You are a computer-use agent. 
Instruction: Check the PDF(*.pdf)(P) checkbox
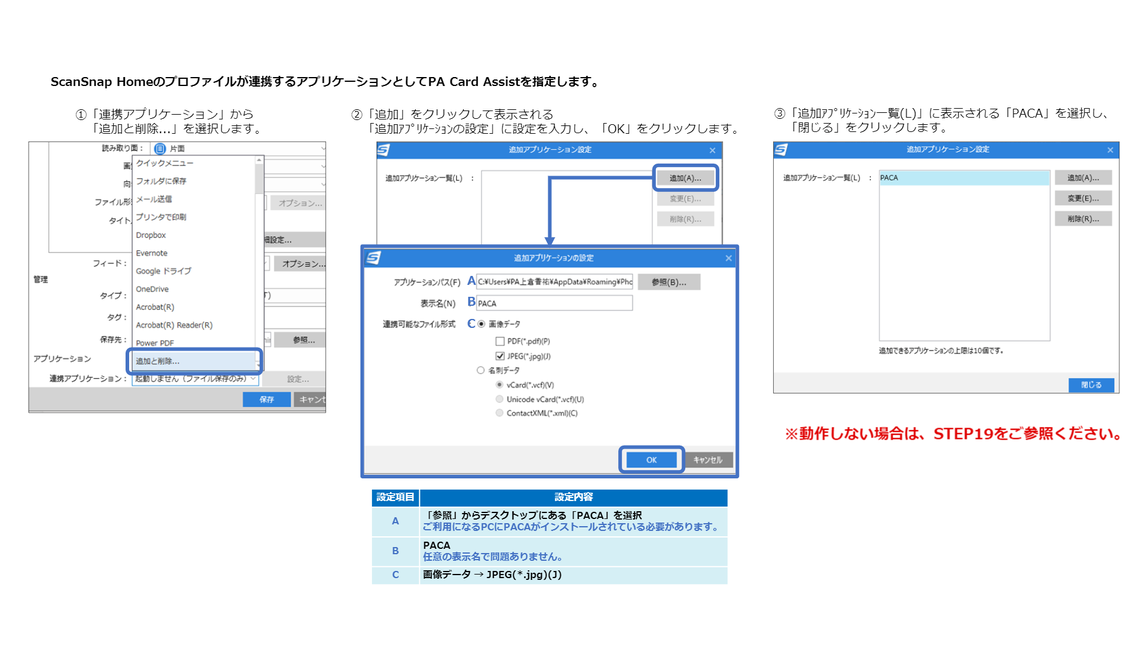[500, 341]
